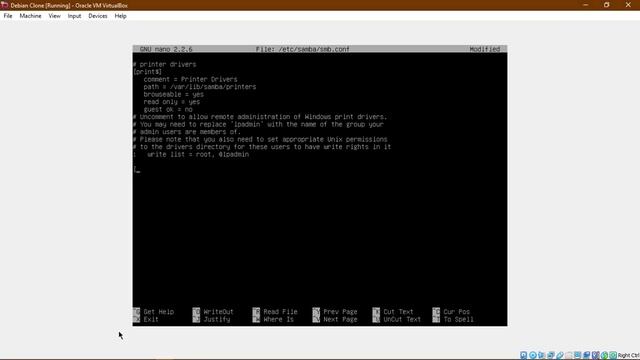The image size is (640, 360).
Task: Click the 'File: /etc/samba/smb.conf' header text
Action: pos(302,49)
